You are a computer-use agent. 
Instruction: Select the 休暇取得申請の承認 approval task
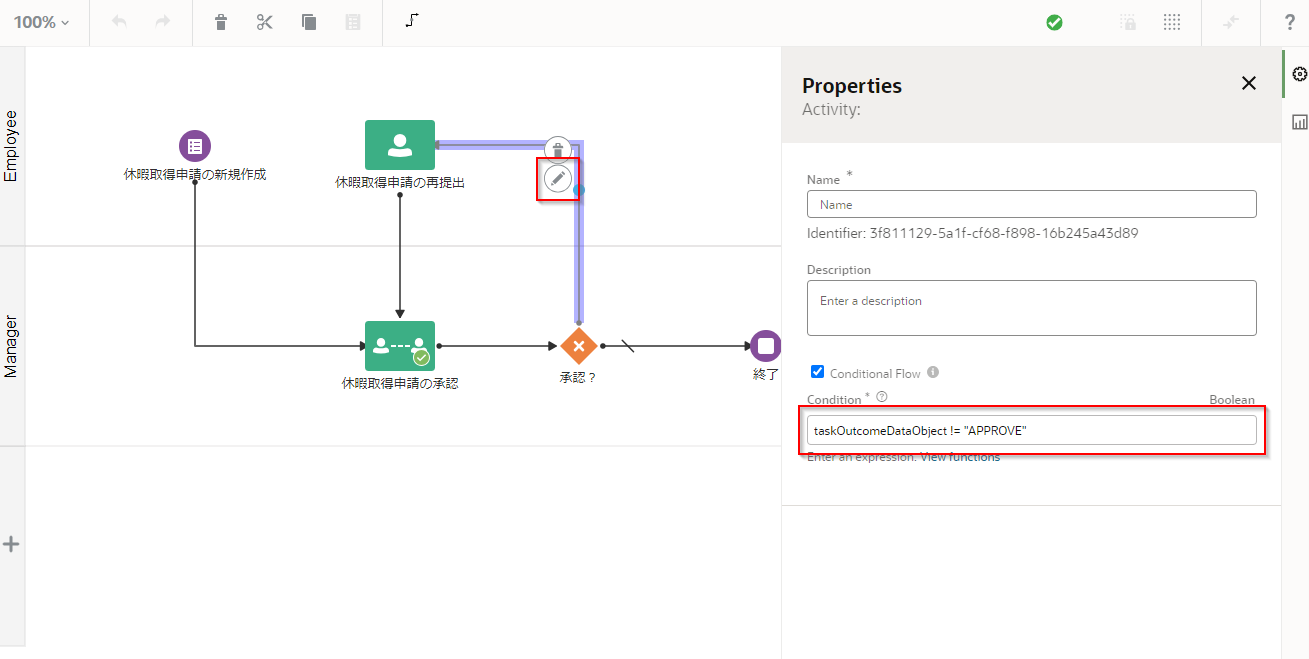pyautogui.click(x=400, y=346)
